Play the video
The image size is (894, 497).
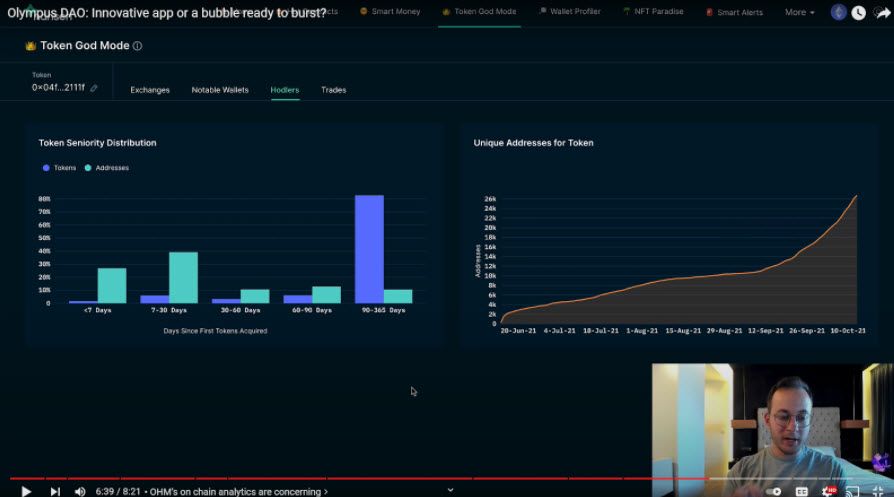click(x=26, y=491)
